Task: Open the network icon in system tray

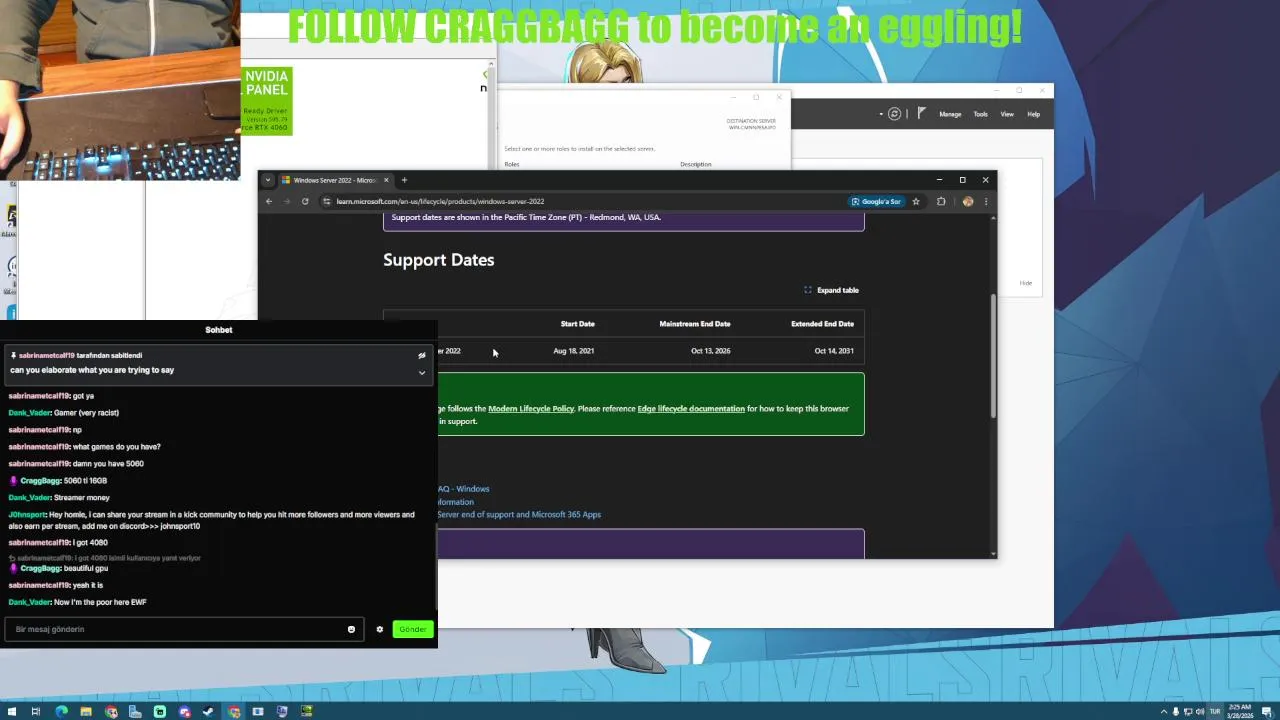Action: 1188,712
